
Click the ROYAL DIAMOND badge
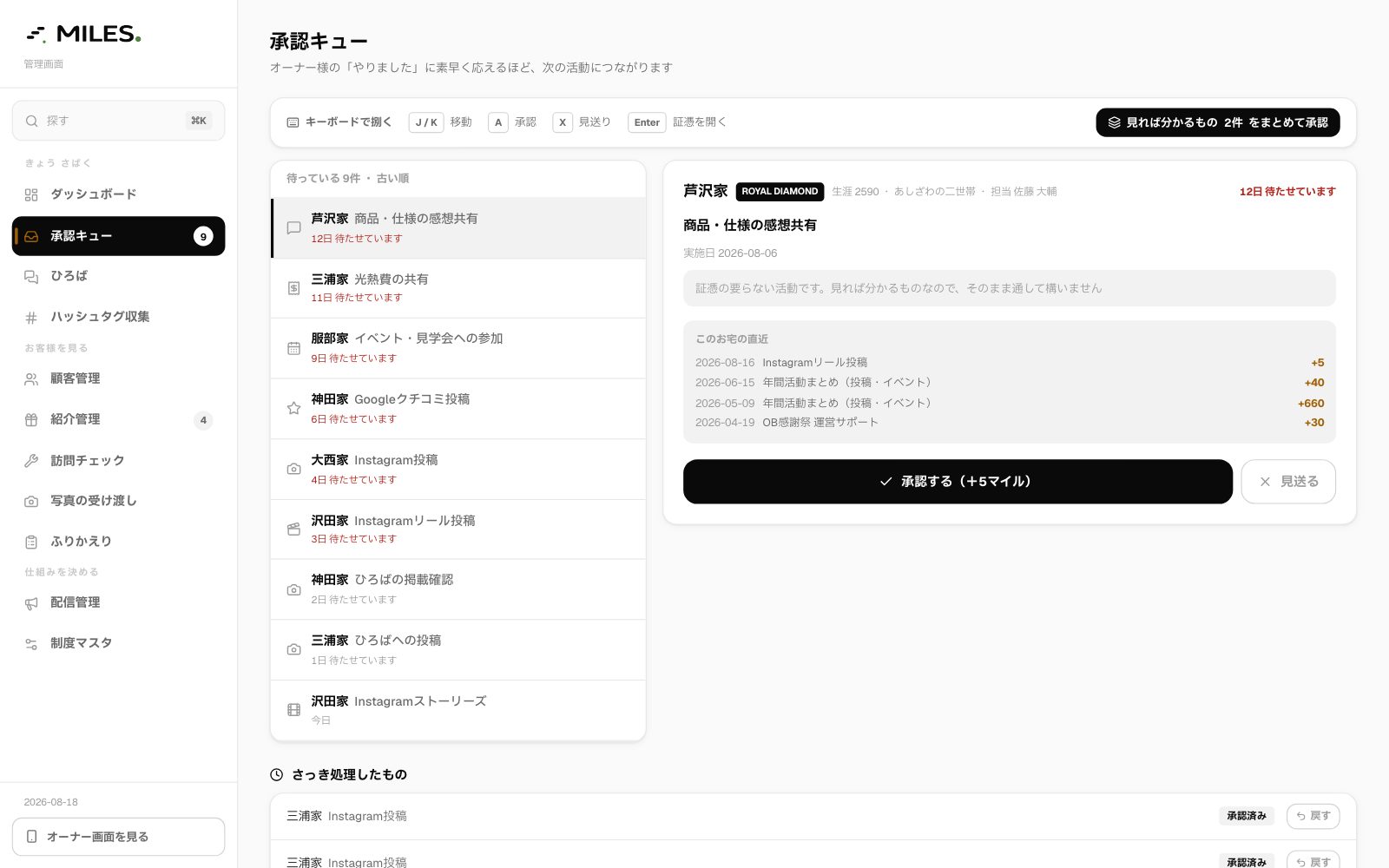[780, 191]
